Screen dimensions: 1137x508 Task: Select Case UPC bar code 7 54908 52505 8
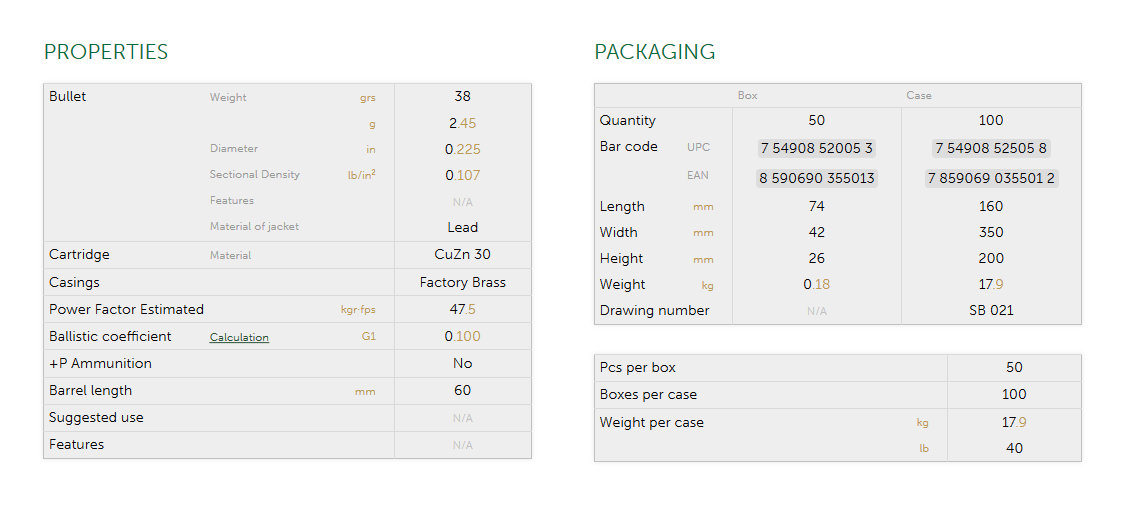coord(991,148)
